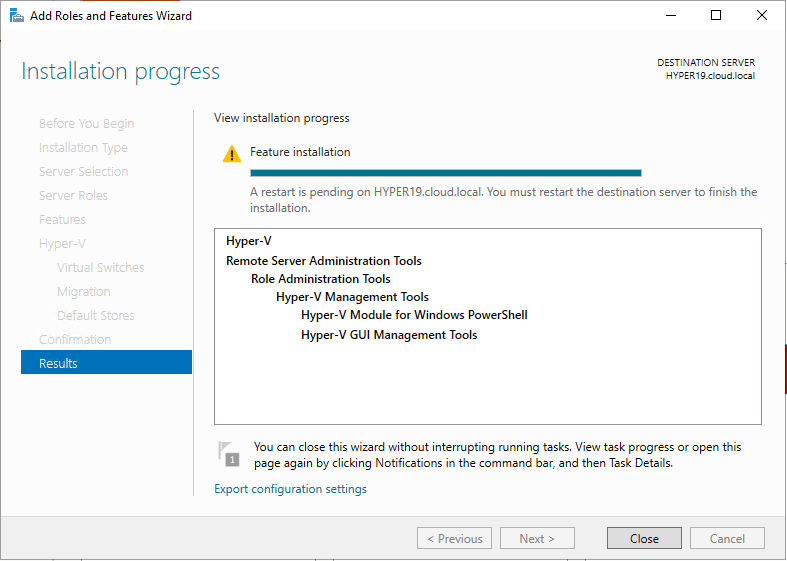
Task: Select Hyper-V GUI Management Tools
Action: [x=389, y=335]
